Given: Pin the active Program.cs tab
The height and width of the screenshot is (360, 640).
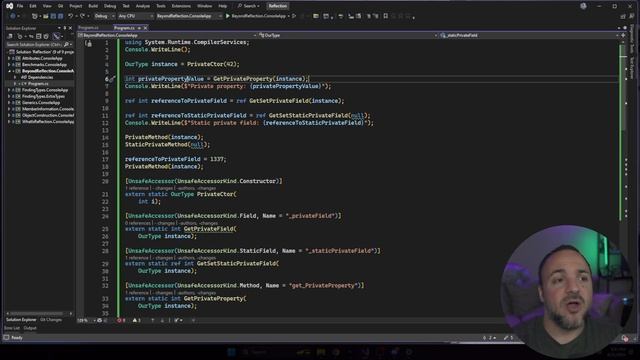Looking at the screenshot, I should 139,28.
